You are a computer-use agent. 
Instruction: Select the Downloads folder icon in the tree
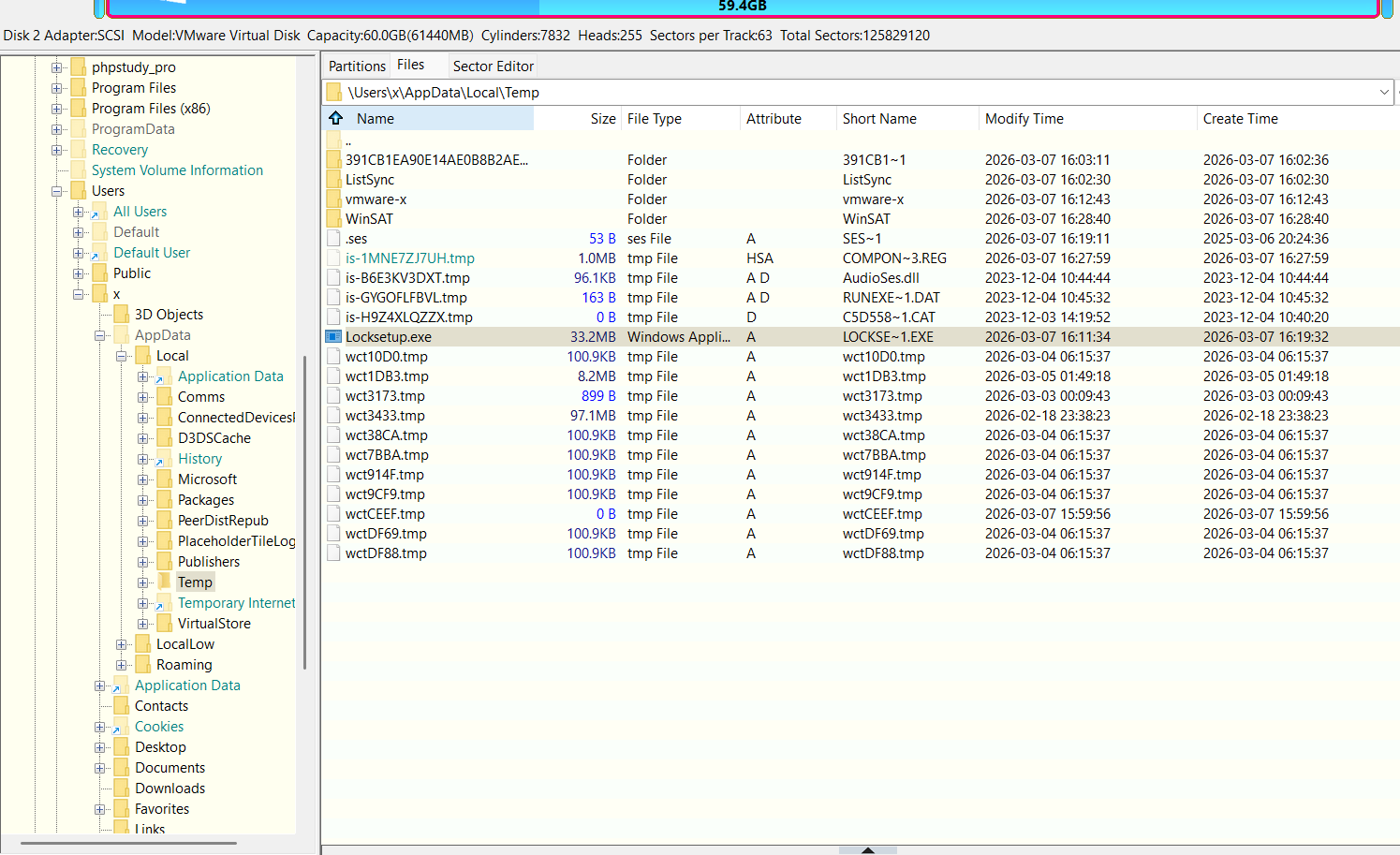121,788
